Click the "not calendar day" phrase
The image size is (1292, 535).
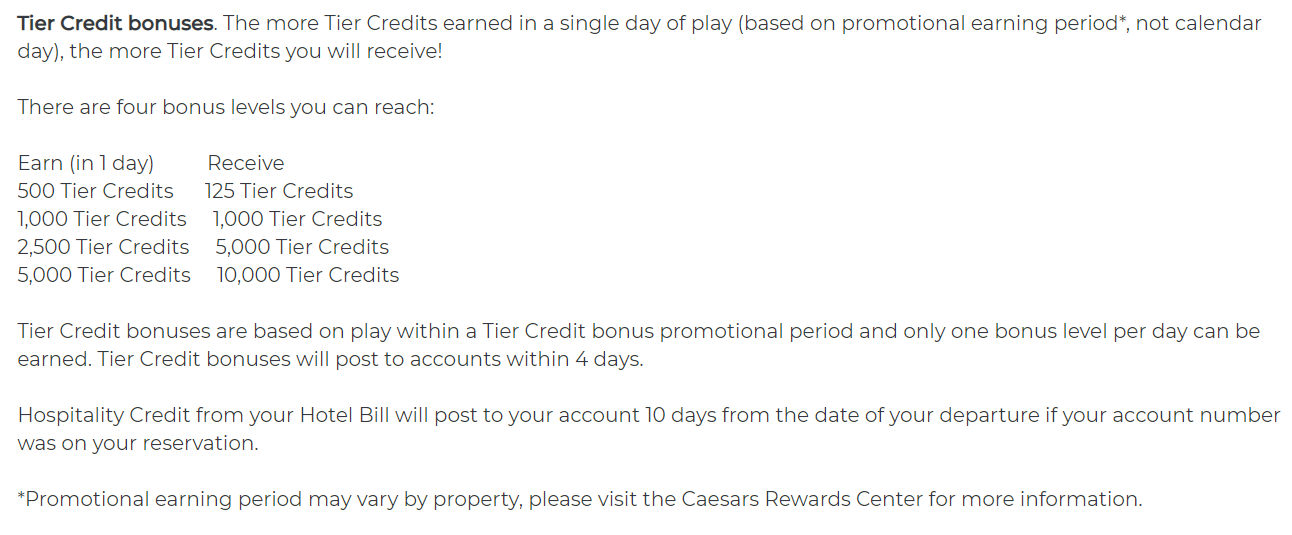[1198, 23]
